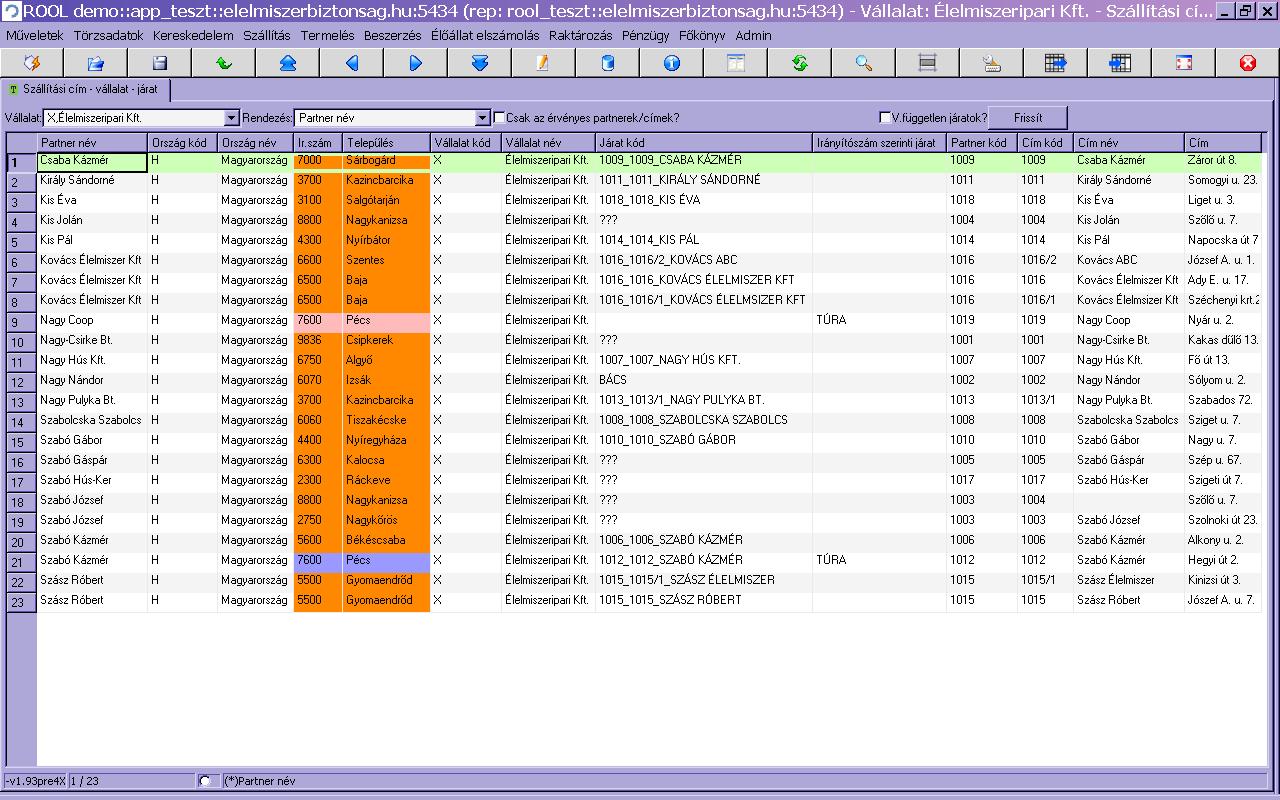Image resolution: width=1280 pixels, height=800 pixels.
Task: Open the Szállítás menu
Action: click(x=267, y=35)
